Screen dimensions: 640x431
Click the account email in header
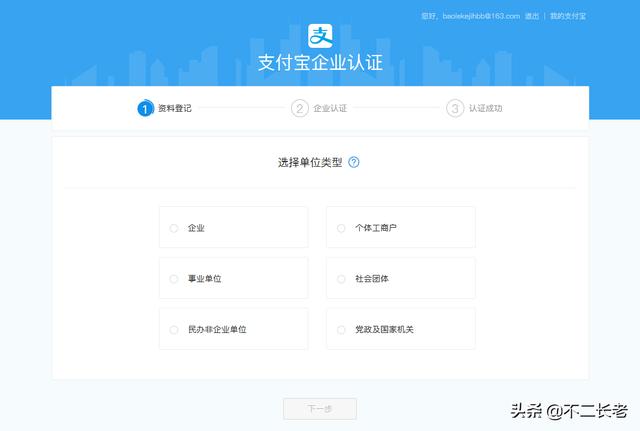(x=481, y=16)
